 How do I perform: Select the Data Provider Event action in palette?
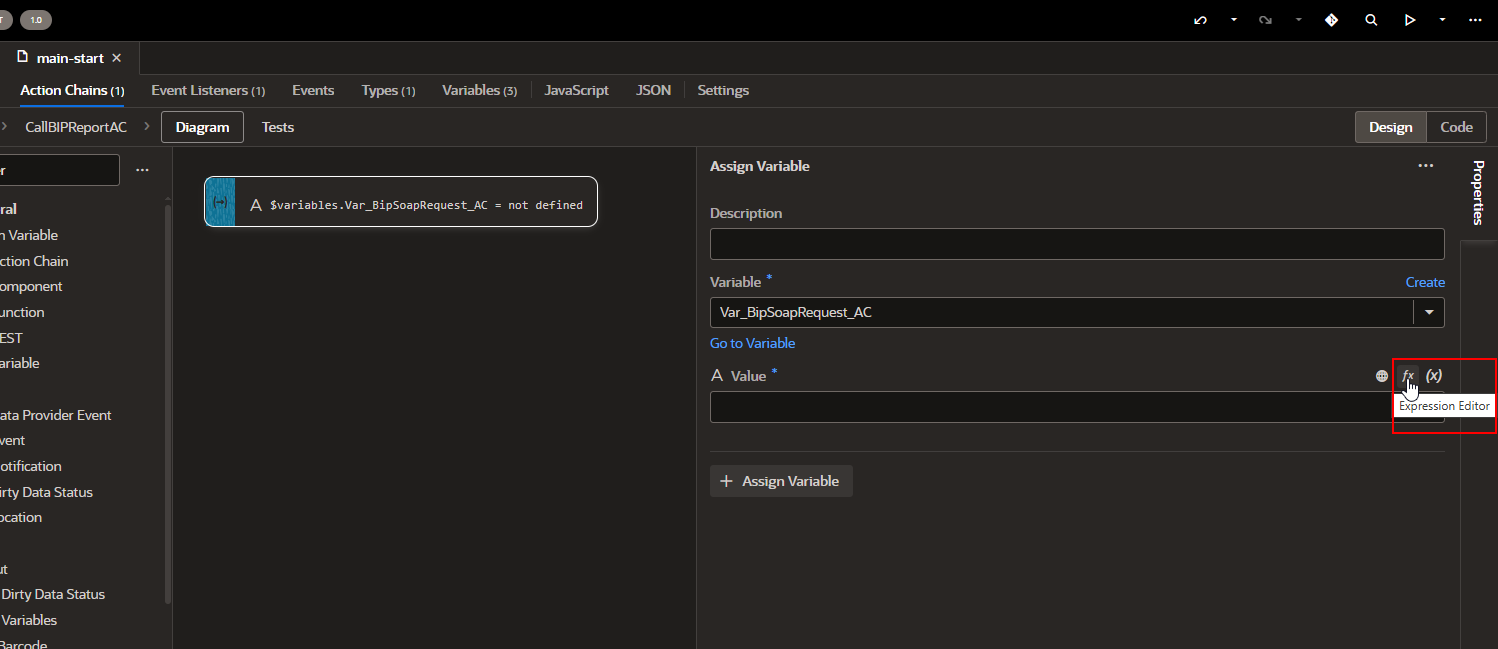[x=56, y=415]
